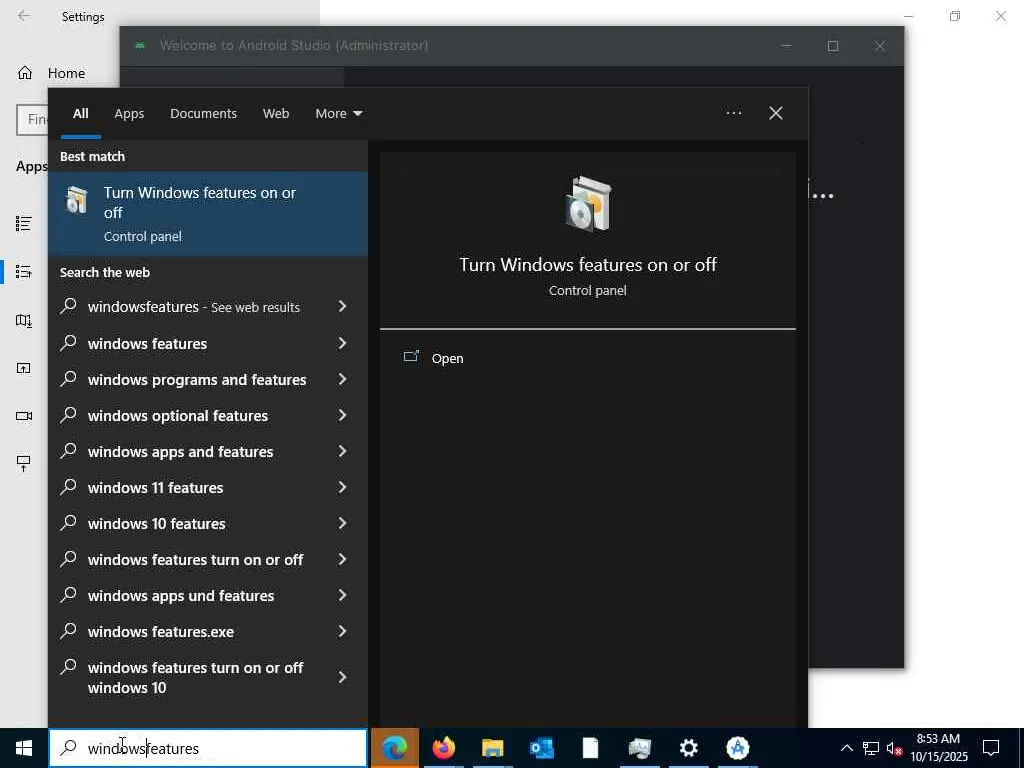The image size is (1024, 768).
Task: Click the Open action icon in preview pane
Action: (411, 357)
